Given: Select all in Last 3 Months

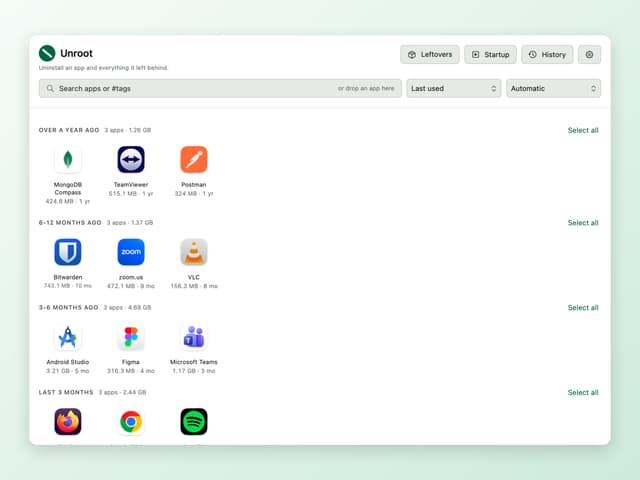Looking at the screenshot, I should point(583,393).
